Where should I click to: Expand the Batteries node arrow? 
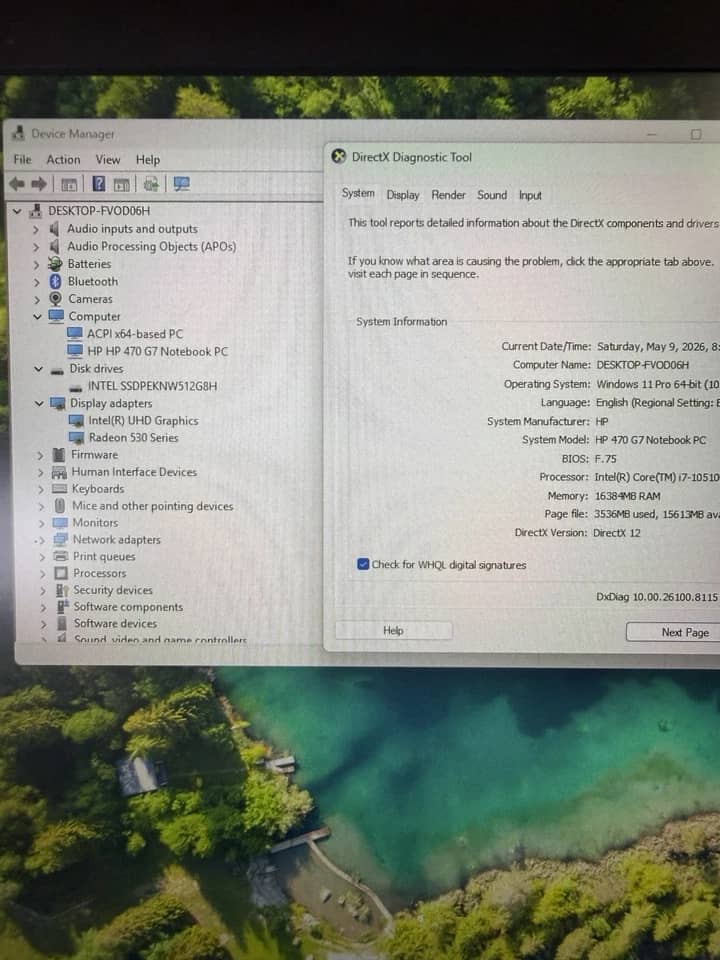tap(36, 265)
